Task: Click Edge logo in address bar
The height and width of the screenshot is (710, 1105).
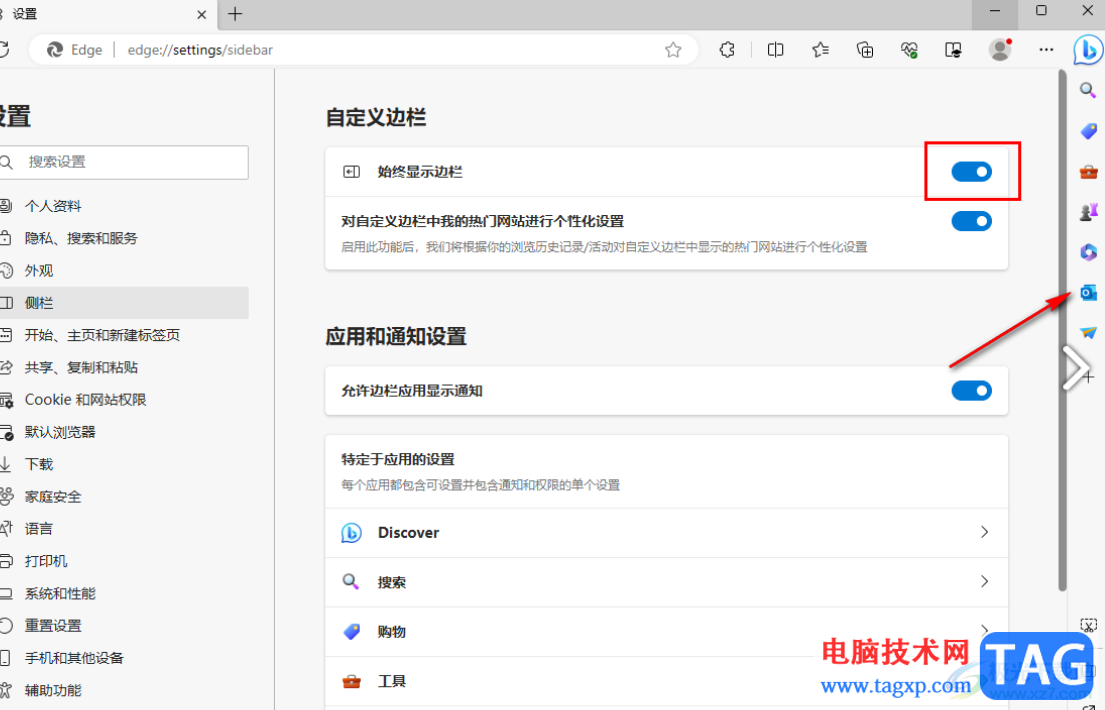Action: 54,50
